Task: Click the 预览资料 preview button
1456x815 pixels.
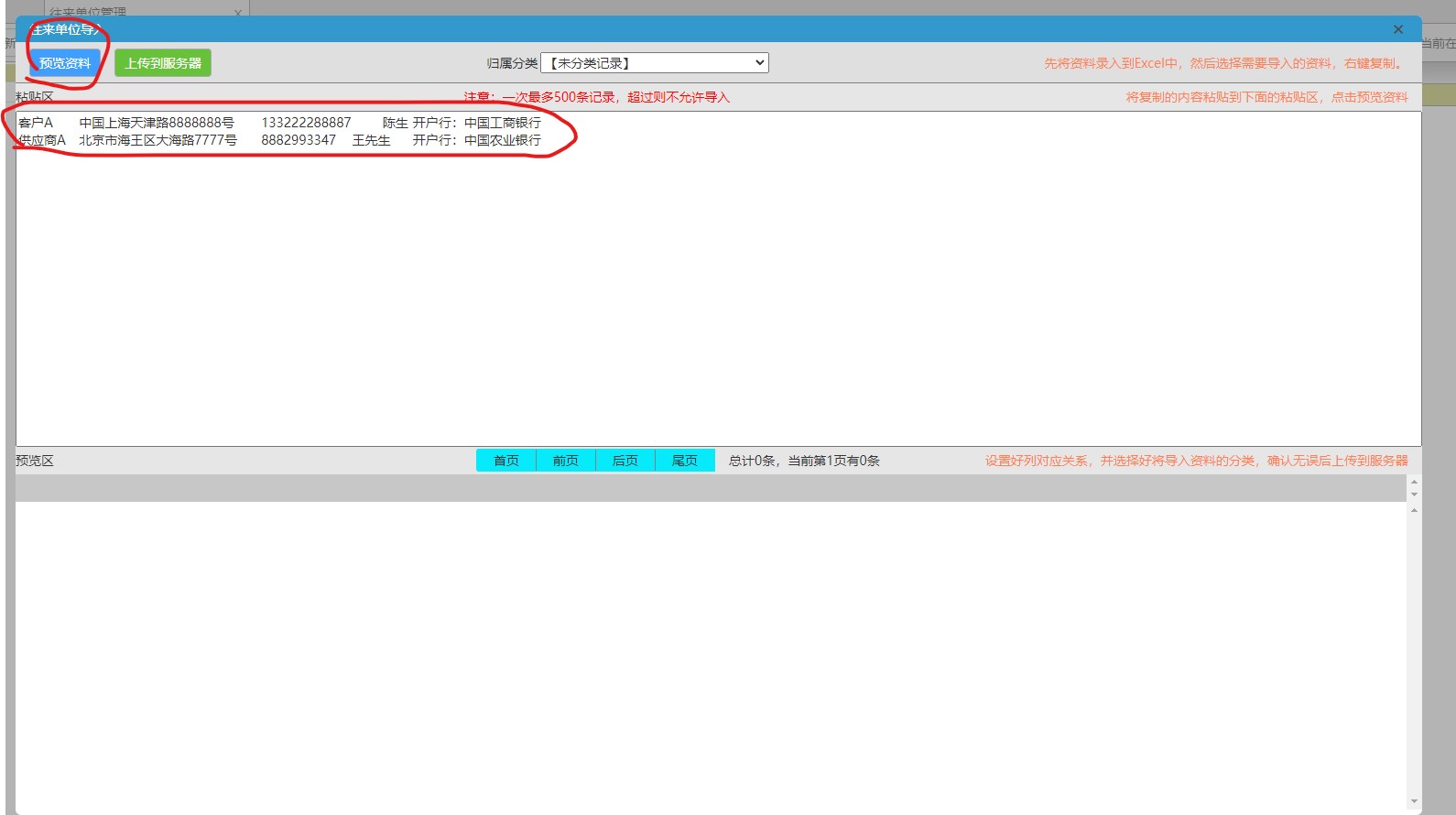Action: click(x=65, y=63)
